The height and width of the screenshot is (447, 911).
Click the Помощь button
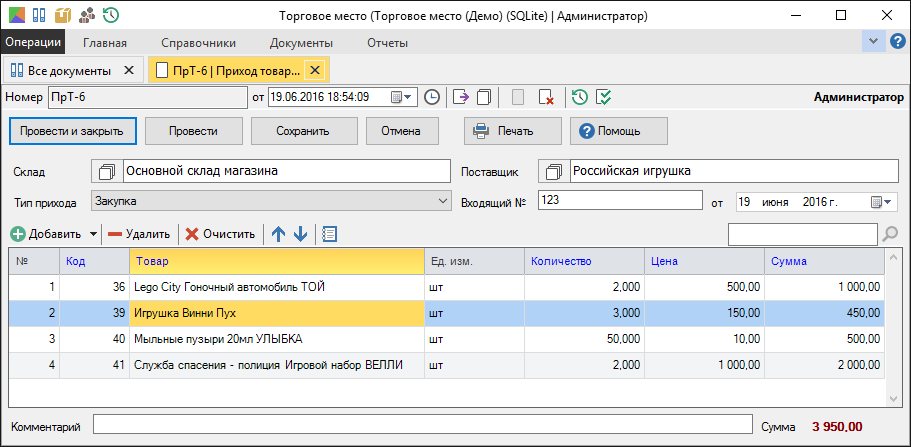619,131
